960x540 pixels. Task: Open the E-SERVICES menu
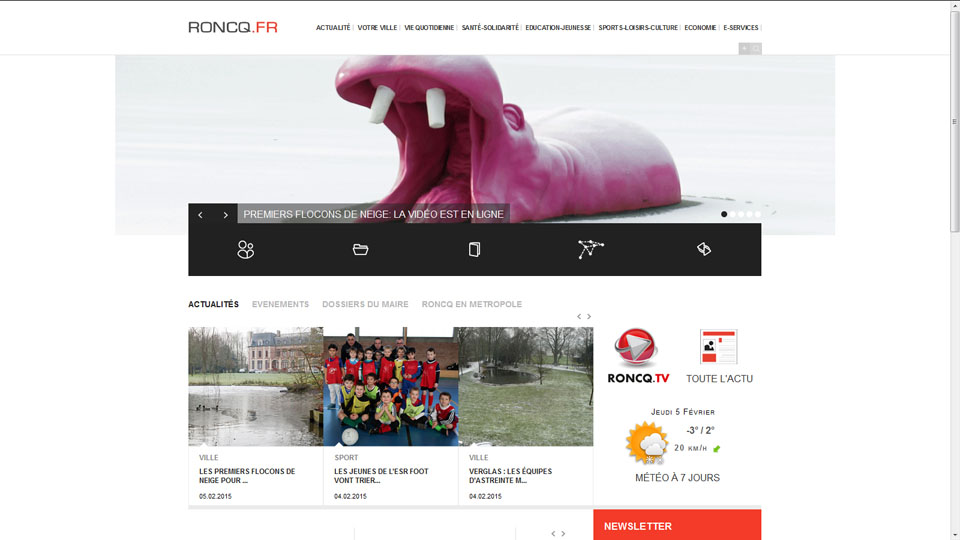click(741, 28)
